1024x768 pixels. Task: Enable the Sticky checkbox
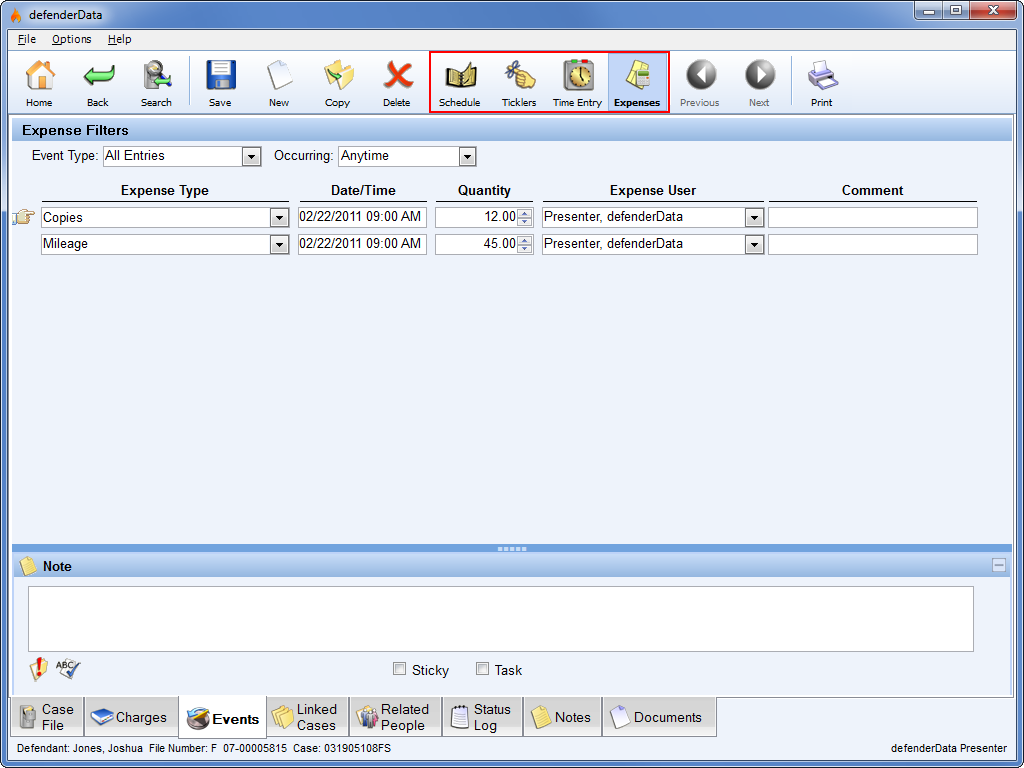[399, 669]
